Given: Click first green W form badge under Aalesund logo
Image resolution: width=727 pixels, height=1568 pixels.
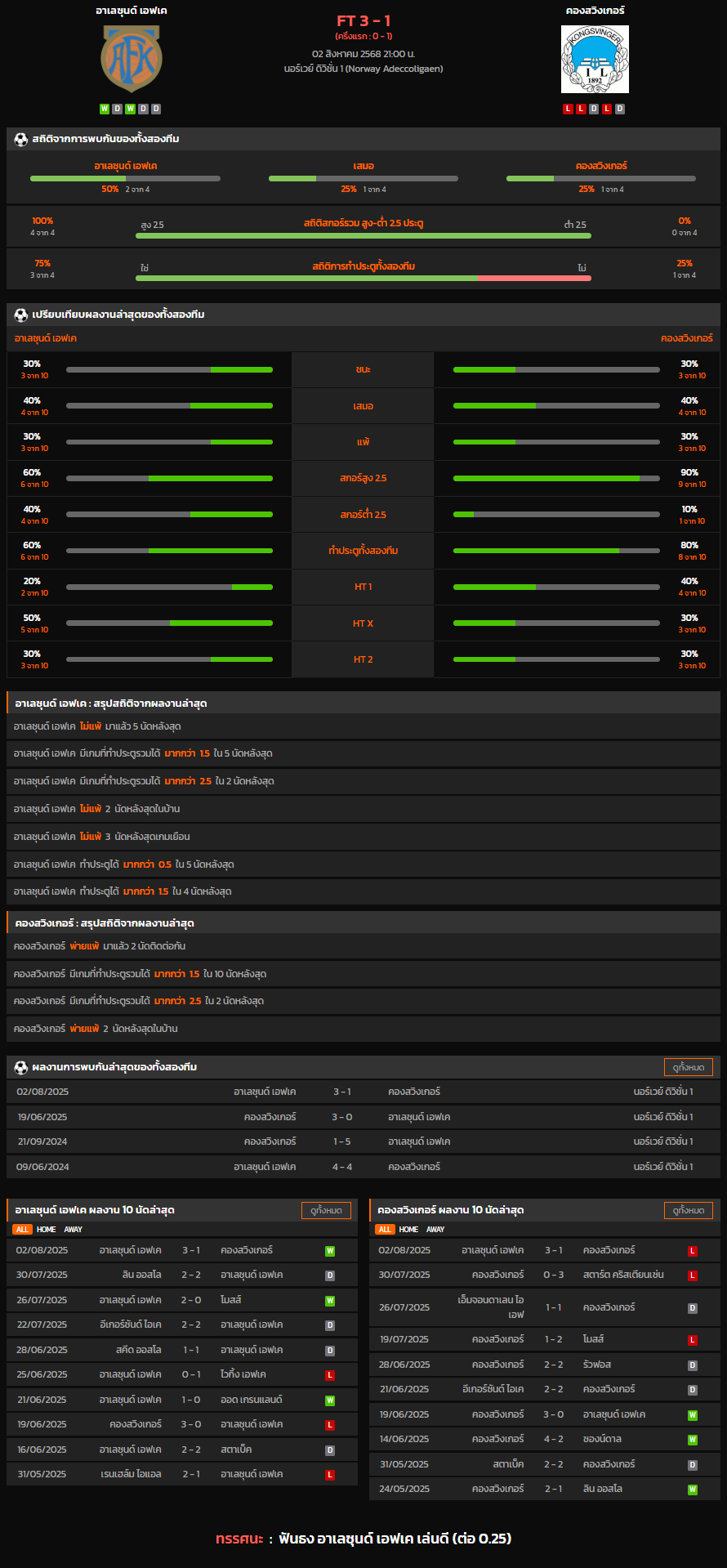Looking at the screenshot, I should (x=105, y=109).
